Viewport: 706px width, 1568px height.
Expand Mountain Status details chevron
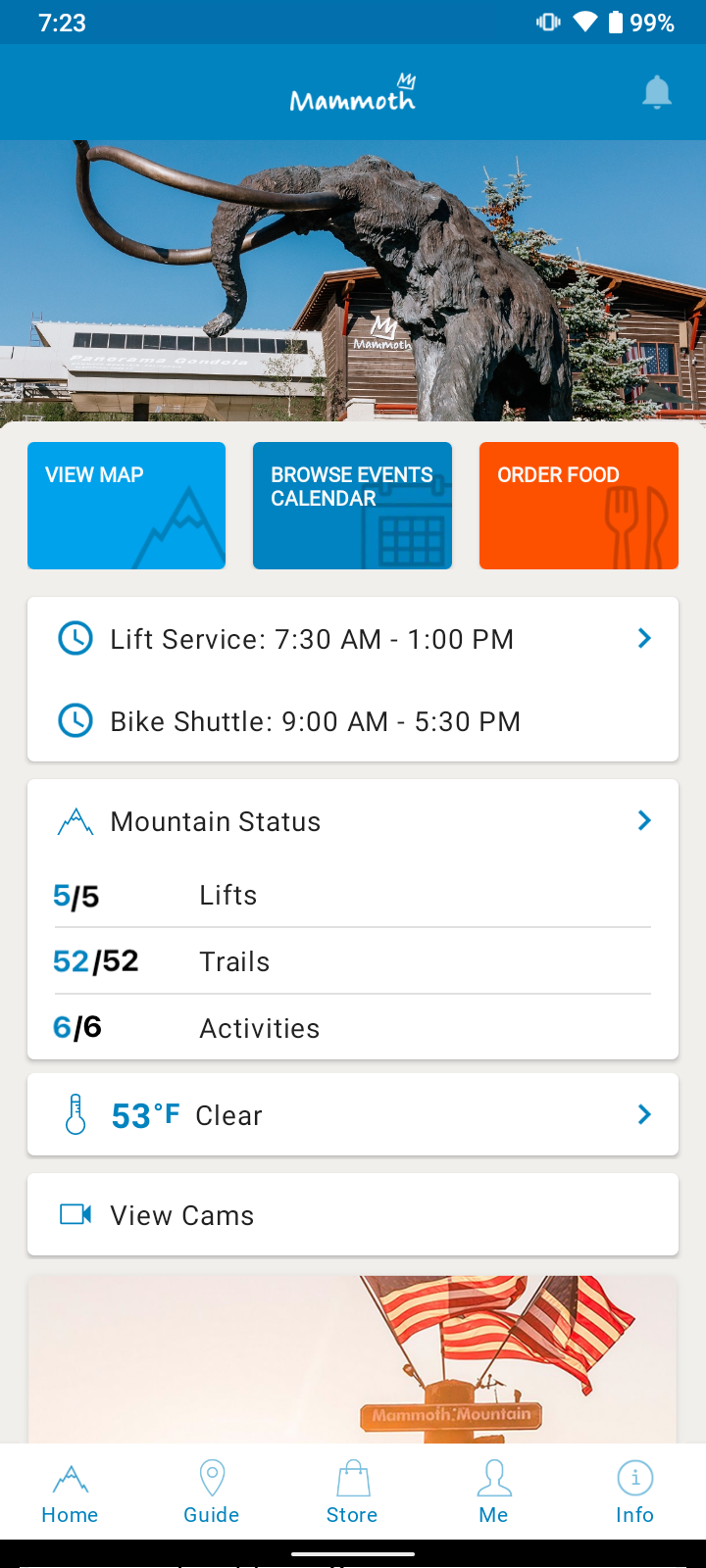coord(644,821)
